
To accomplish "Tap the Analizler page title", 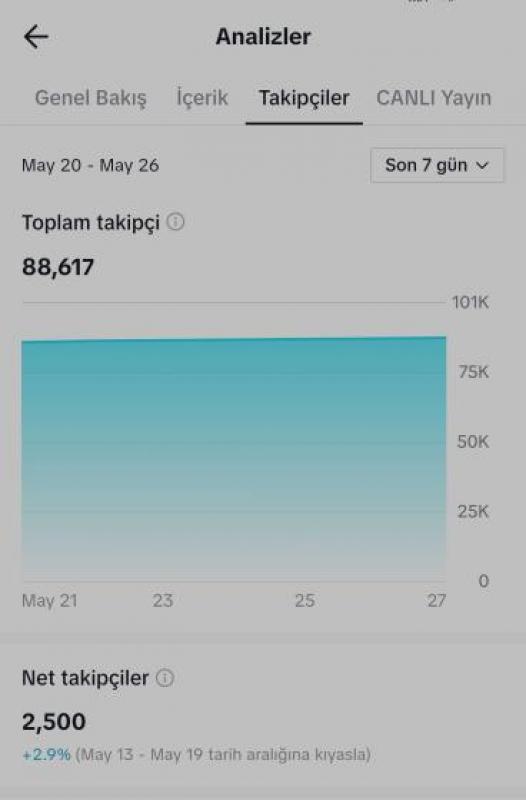I will tap(263, 37).
